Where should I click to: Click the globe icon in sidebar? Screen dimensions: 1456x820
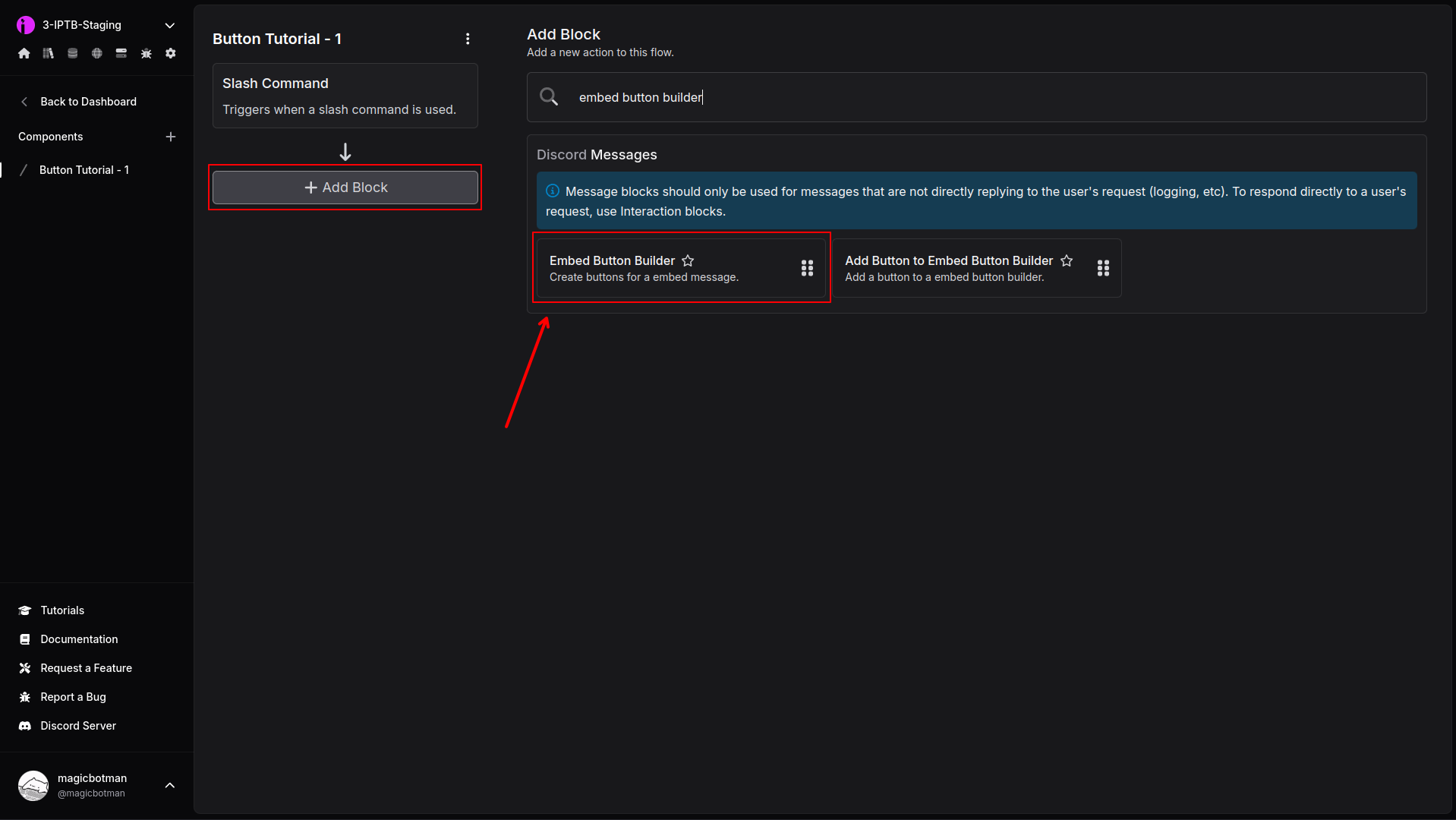(x=97, y=53)
